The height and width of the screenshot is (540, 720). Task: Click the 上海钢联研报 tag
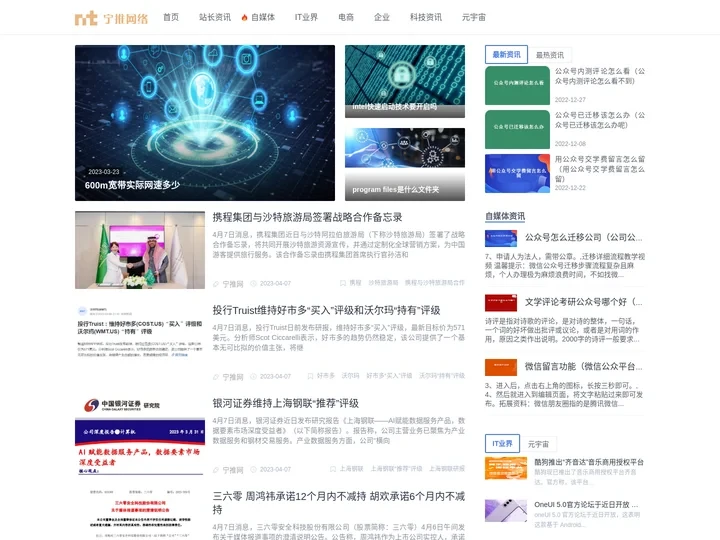pyautogui.click(x=447, y=469)
